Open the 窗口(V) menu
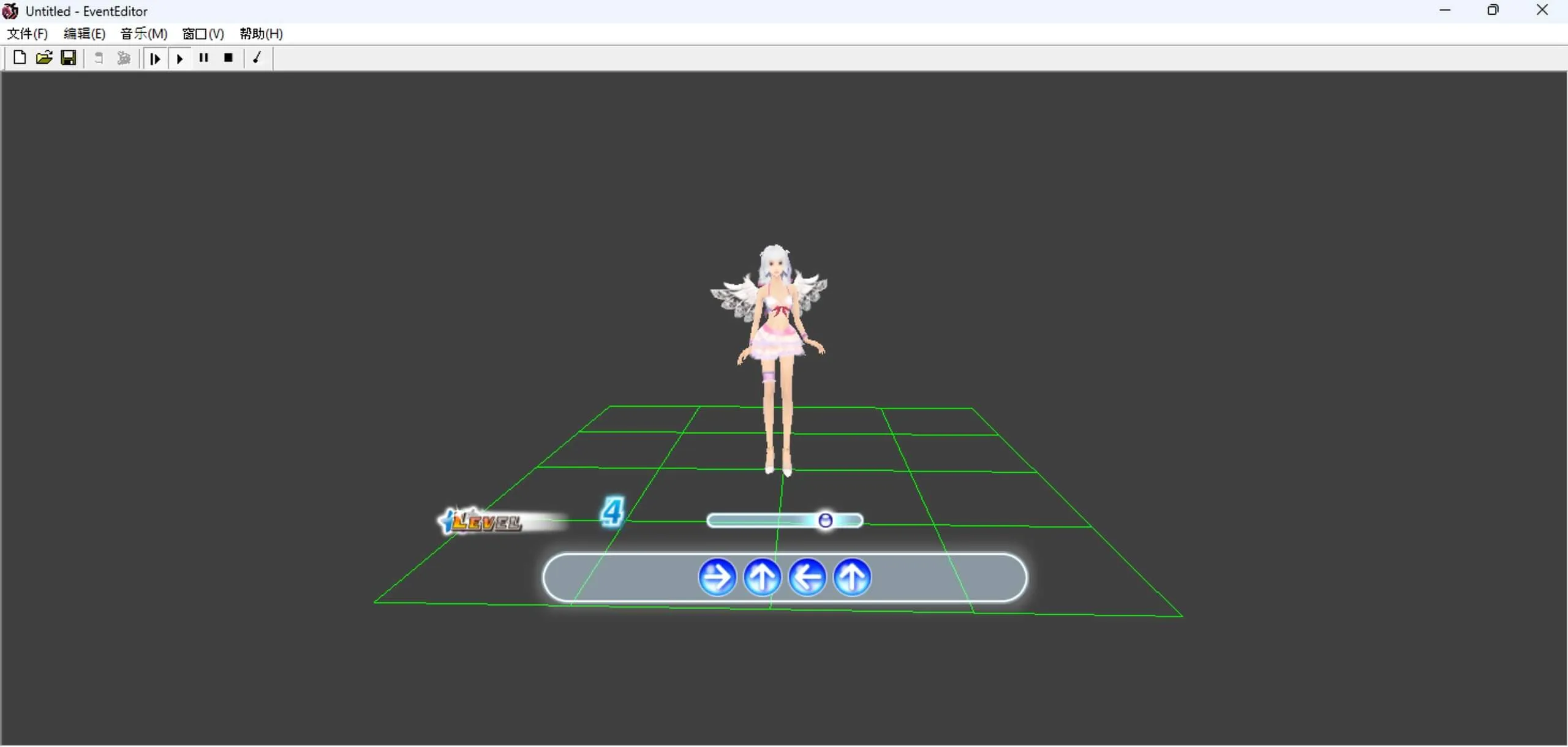Viewport: 1568px width, 747px height. pos(203,34)
